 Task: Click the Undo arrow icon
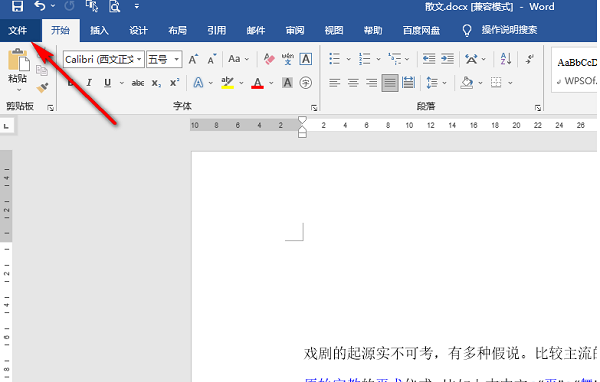(40, 6)
